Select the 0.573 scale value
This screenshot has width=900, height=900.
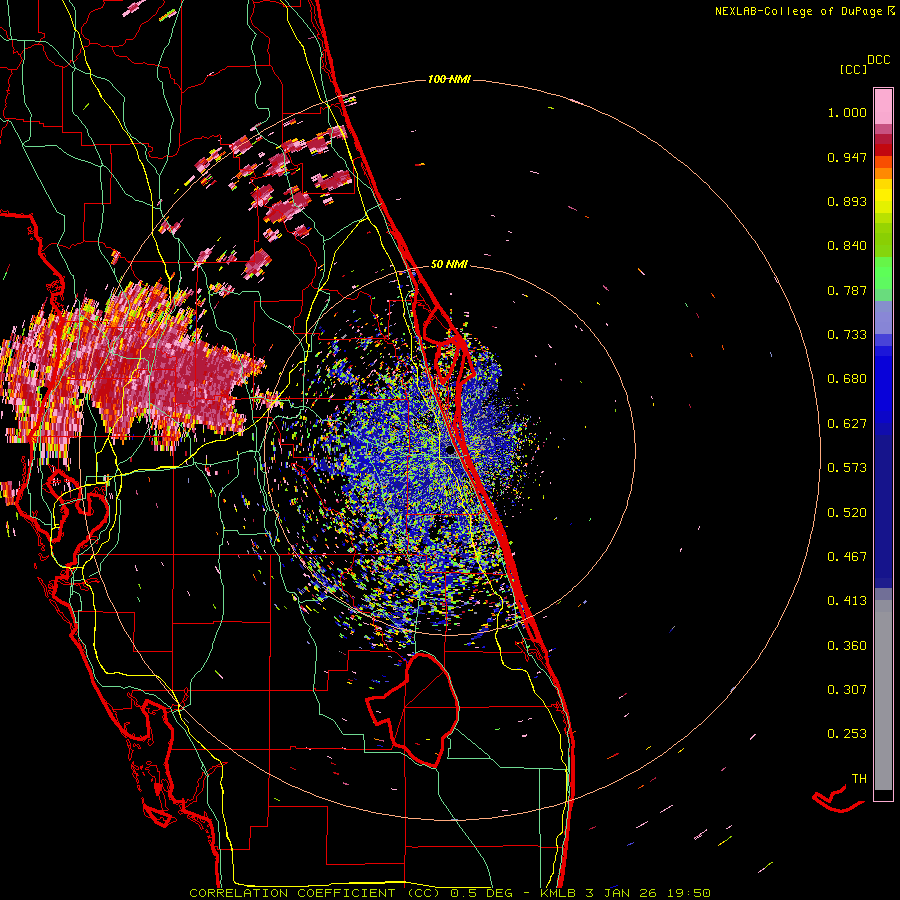click(x=847, y=468)
